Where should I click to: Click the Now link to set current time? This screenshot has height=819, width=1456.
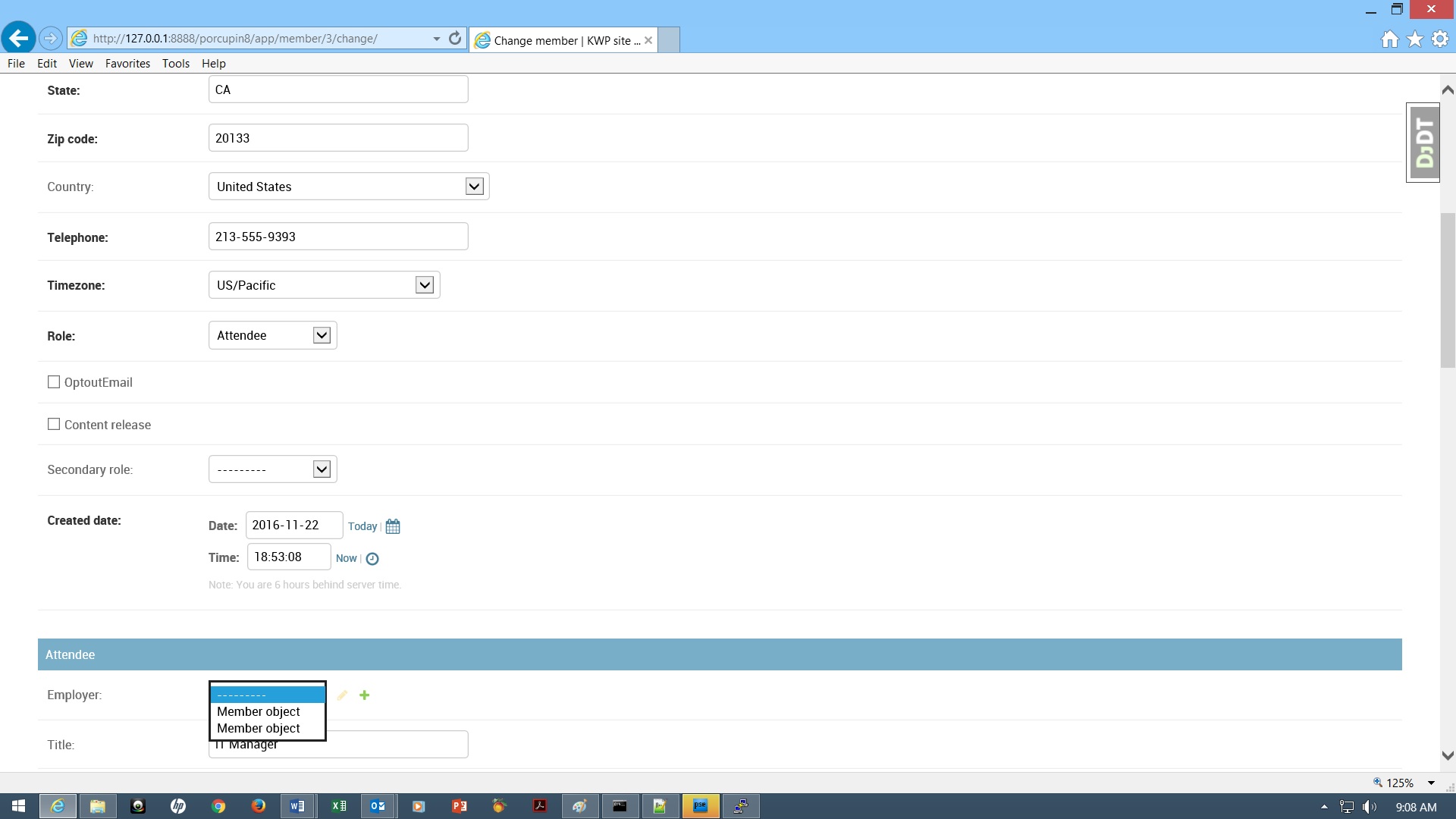point(347,558)
